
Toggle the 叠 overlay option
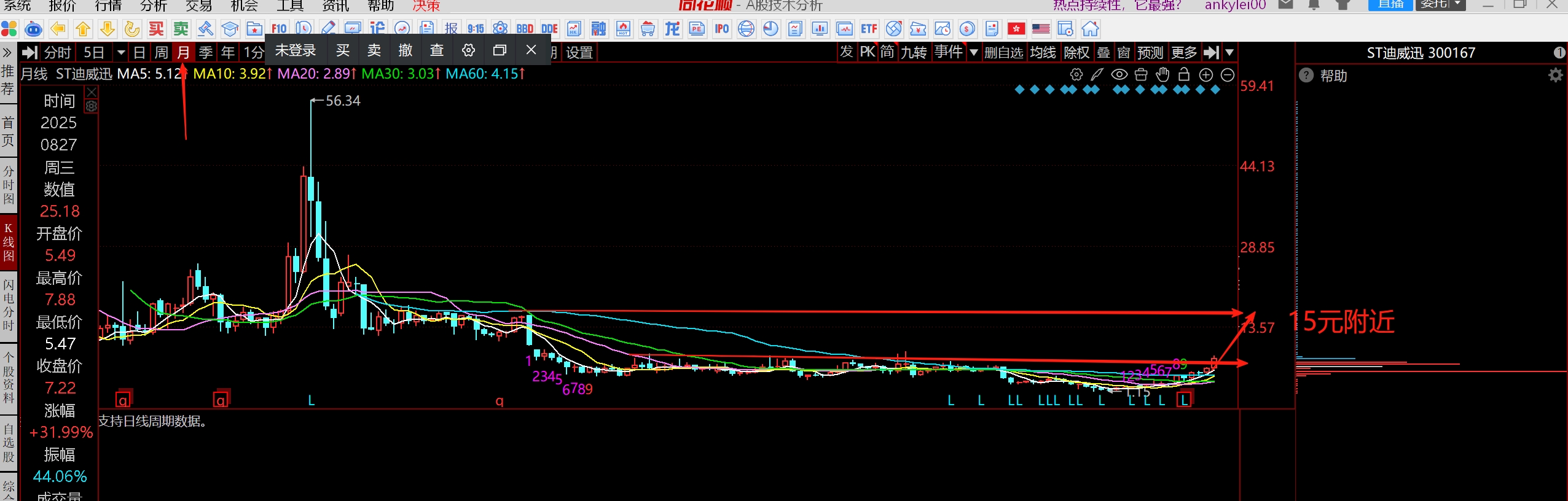click(1103, 52)
